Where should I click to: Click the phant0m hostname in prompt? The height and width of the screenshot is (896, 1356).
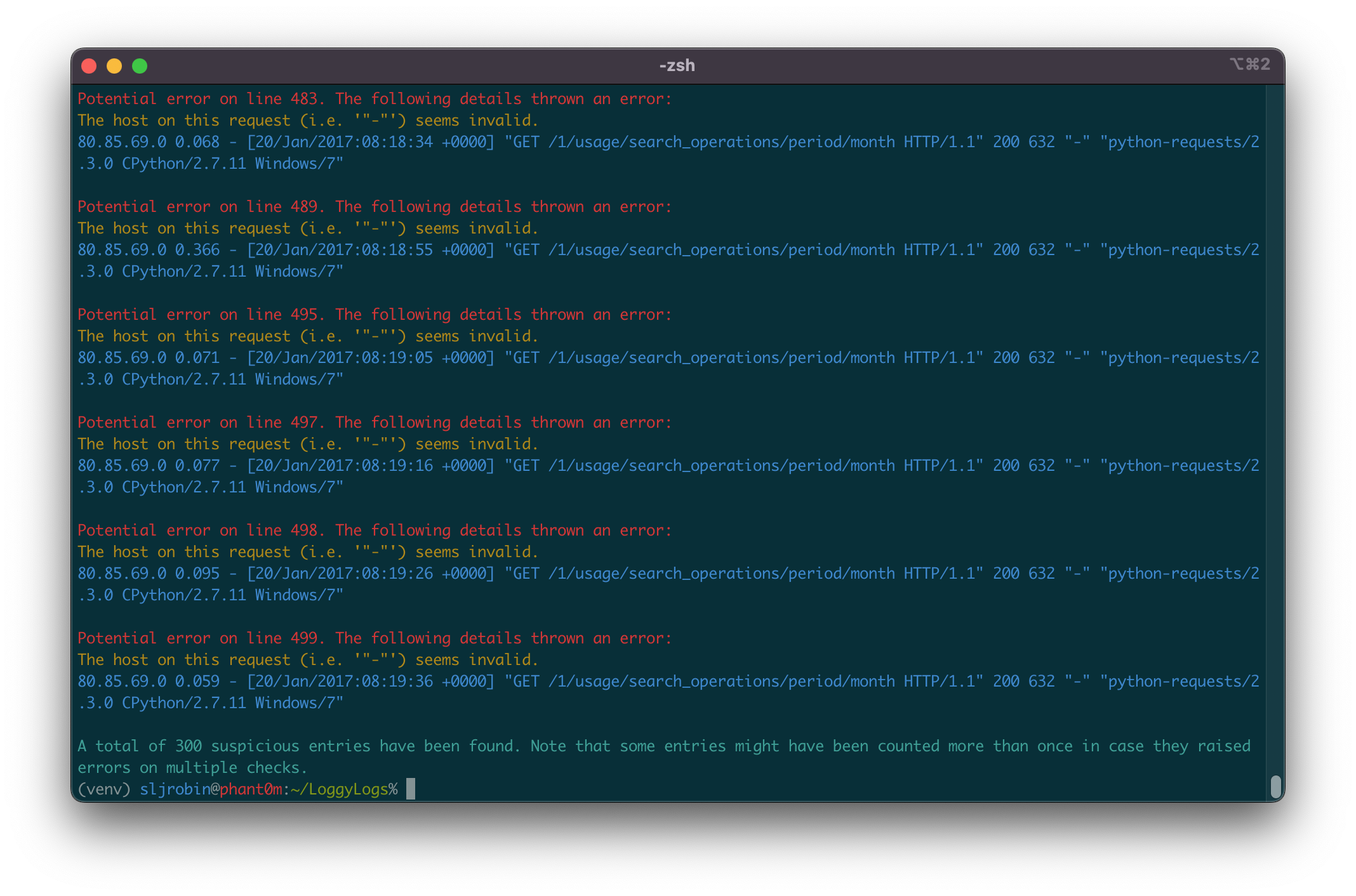pos(251,789)
